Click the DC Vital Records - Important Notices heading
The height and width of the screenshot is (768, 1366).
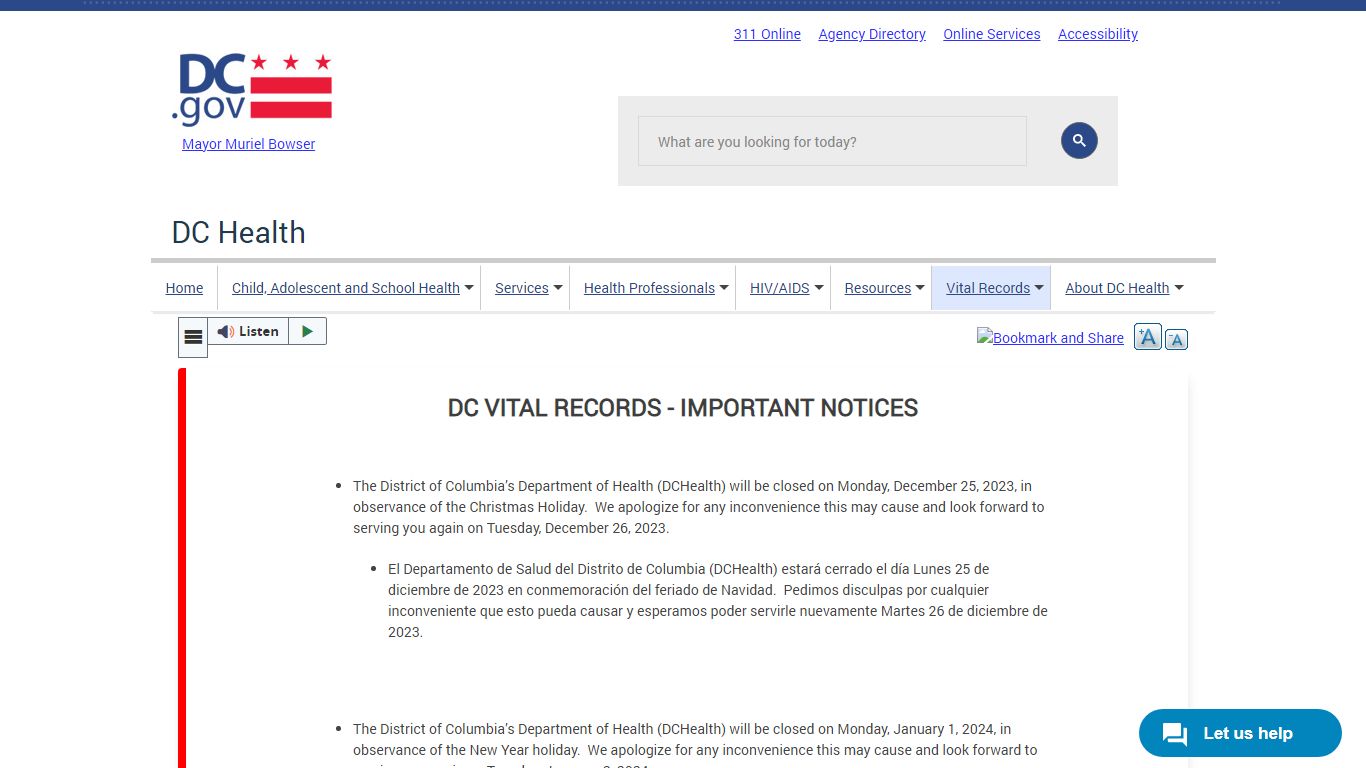pos(683,408)
